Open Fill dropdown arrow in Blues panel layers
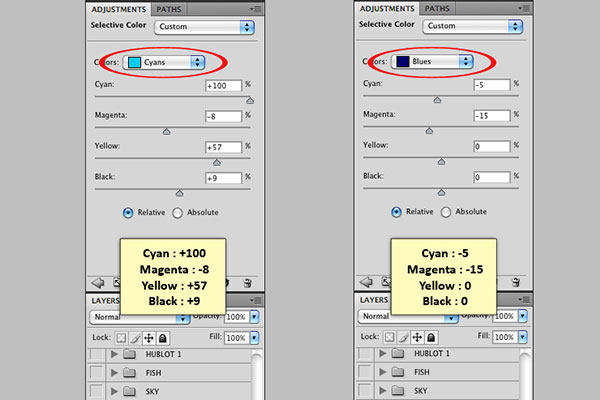This screenshot has height=400, width=600. pyautogui.click(x=523, y=337)
